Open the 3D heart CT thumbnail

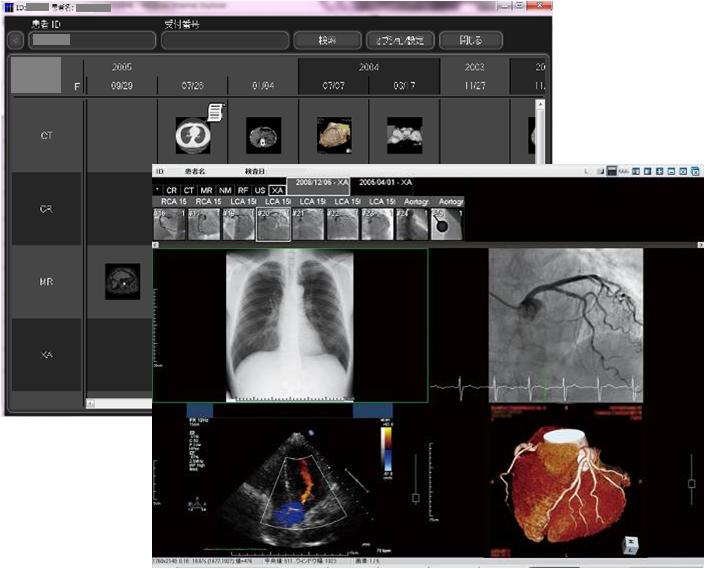tap(333, 135)
